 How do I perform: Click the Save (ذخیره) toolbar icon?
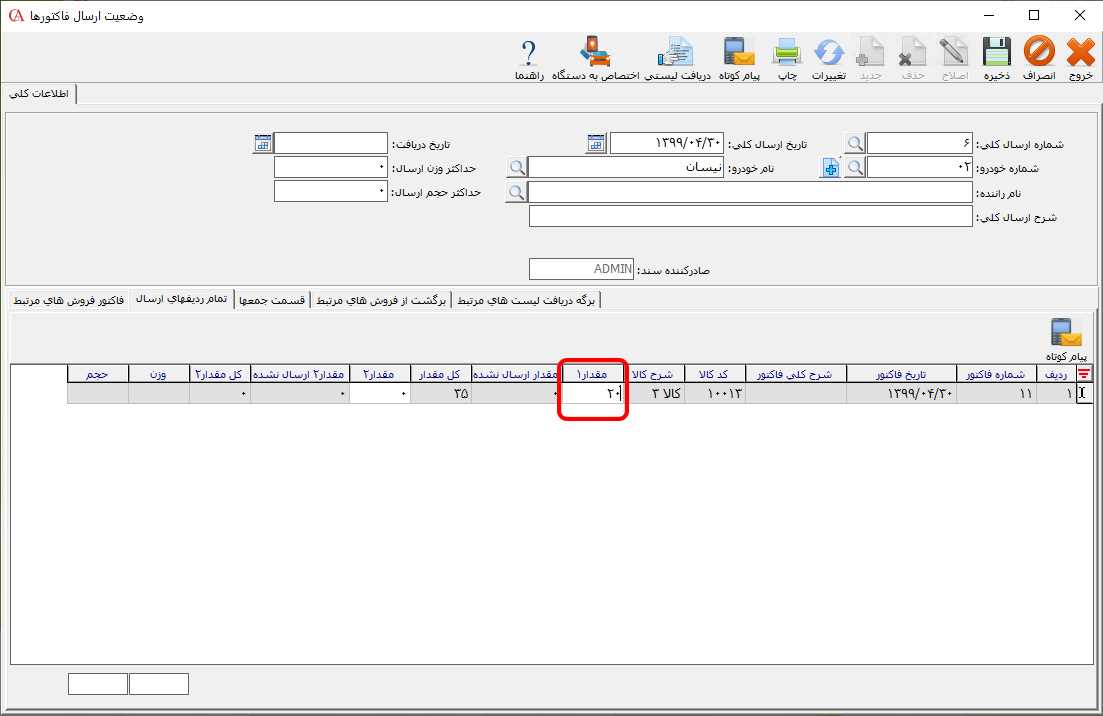tap(995, 58)
